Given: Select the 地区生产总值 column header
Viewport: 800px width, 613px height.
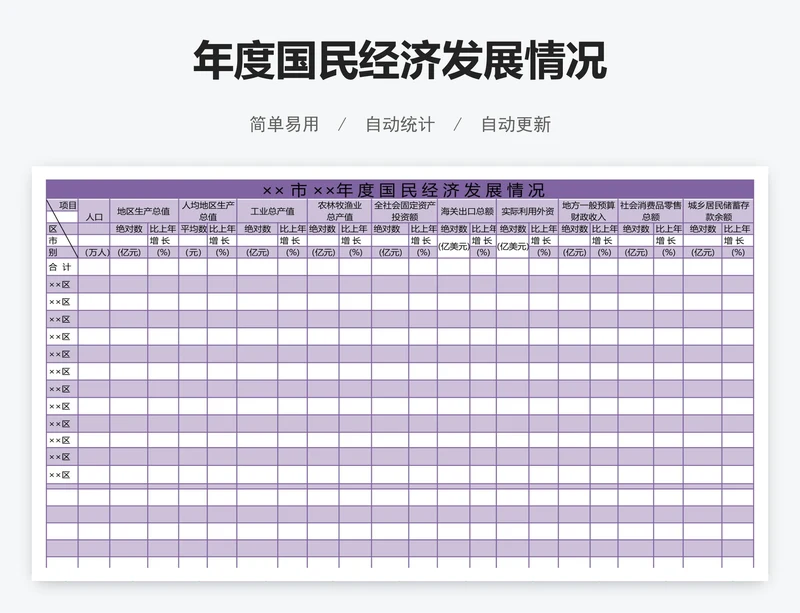Looking at the screenshot, I should [x=143, y=211].
